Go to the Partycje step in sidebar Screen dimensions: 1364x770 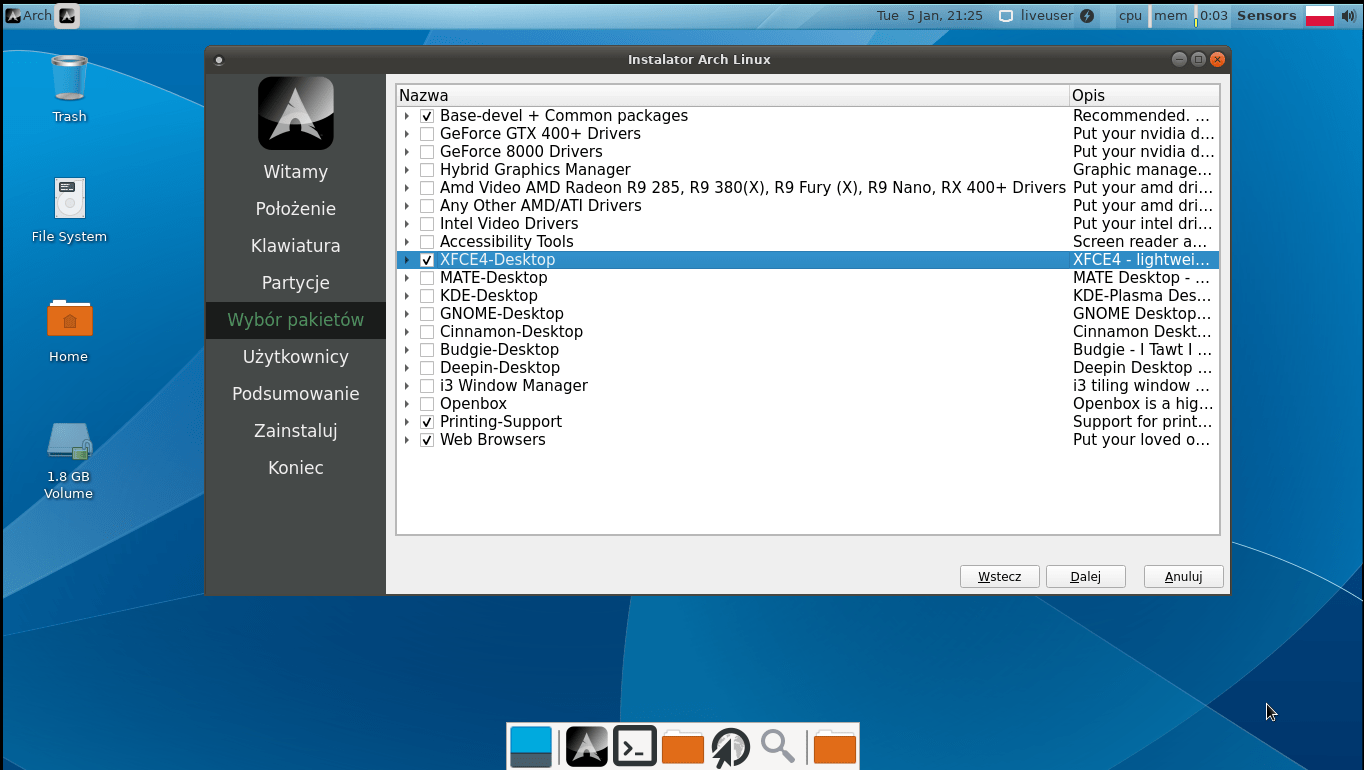(296, 283)
